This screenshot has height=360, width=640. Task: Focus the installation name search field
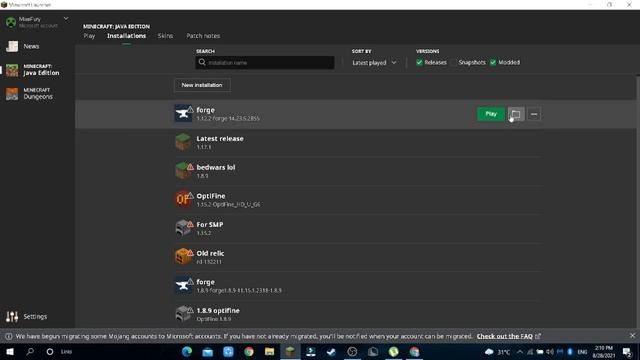click(x=265, y=62)
